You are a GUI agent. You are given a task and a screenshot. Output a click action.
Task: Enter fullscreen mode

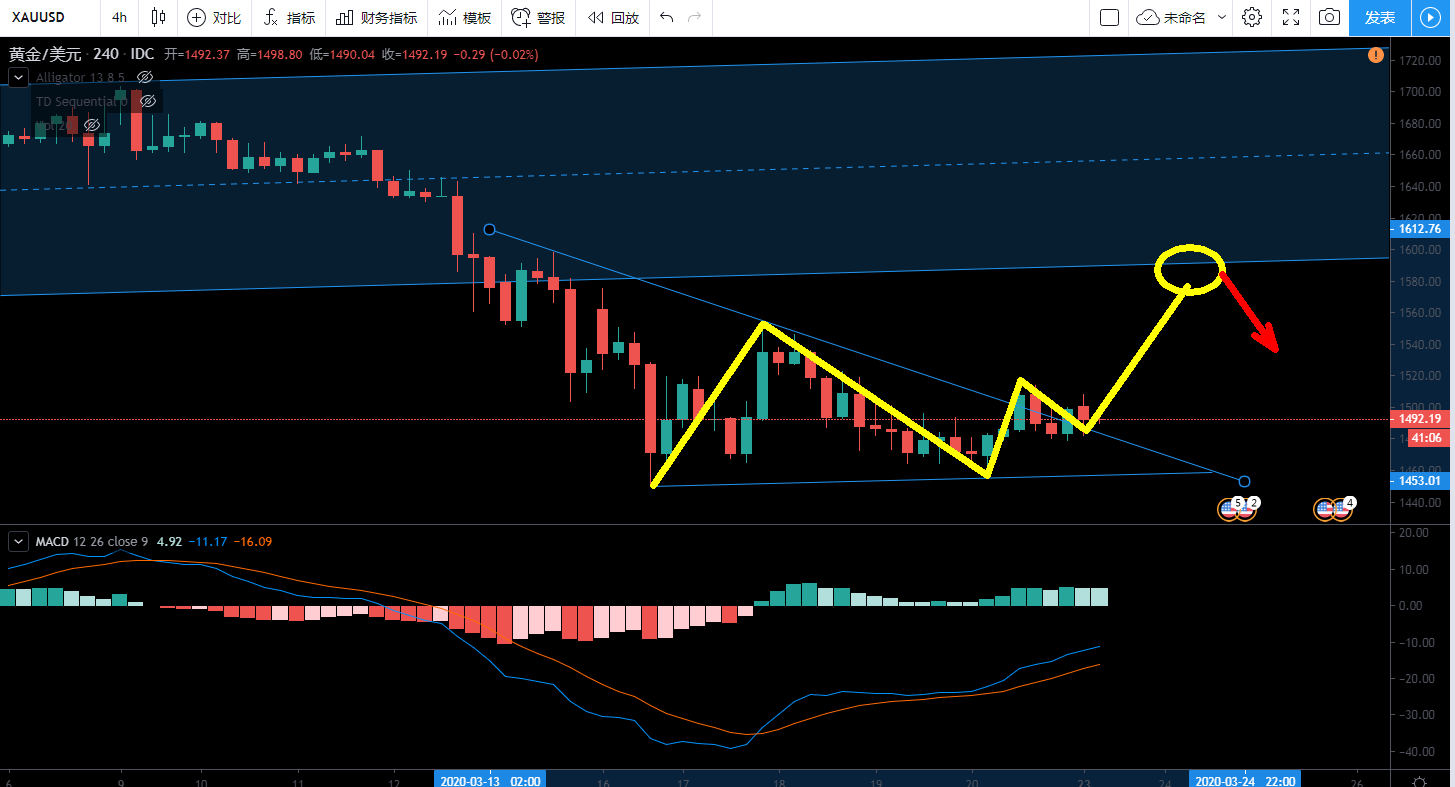[x=1291, y=17]
